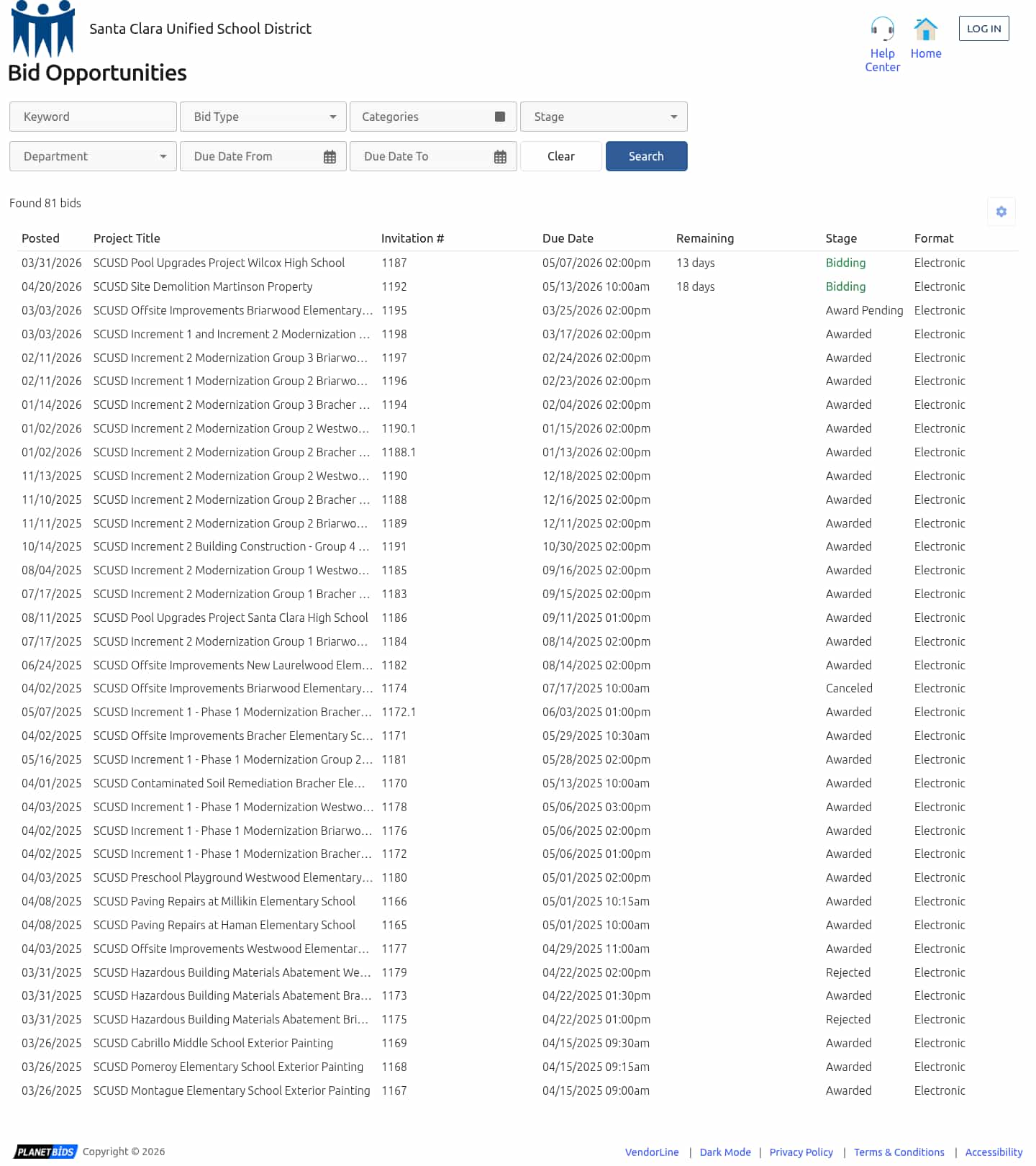Viewport: 1036px width, 1166px height.
Task: Focus the Keyword search field
Action: (93, 117)
